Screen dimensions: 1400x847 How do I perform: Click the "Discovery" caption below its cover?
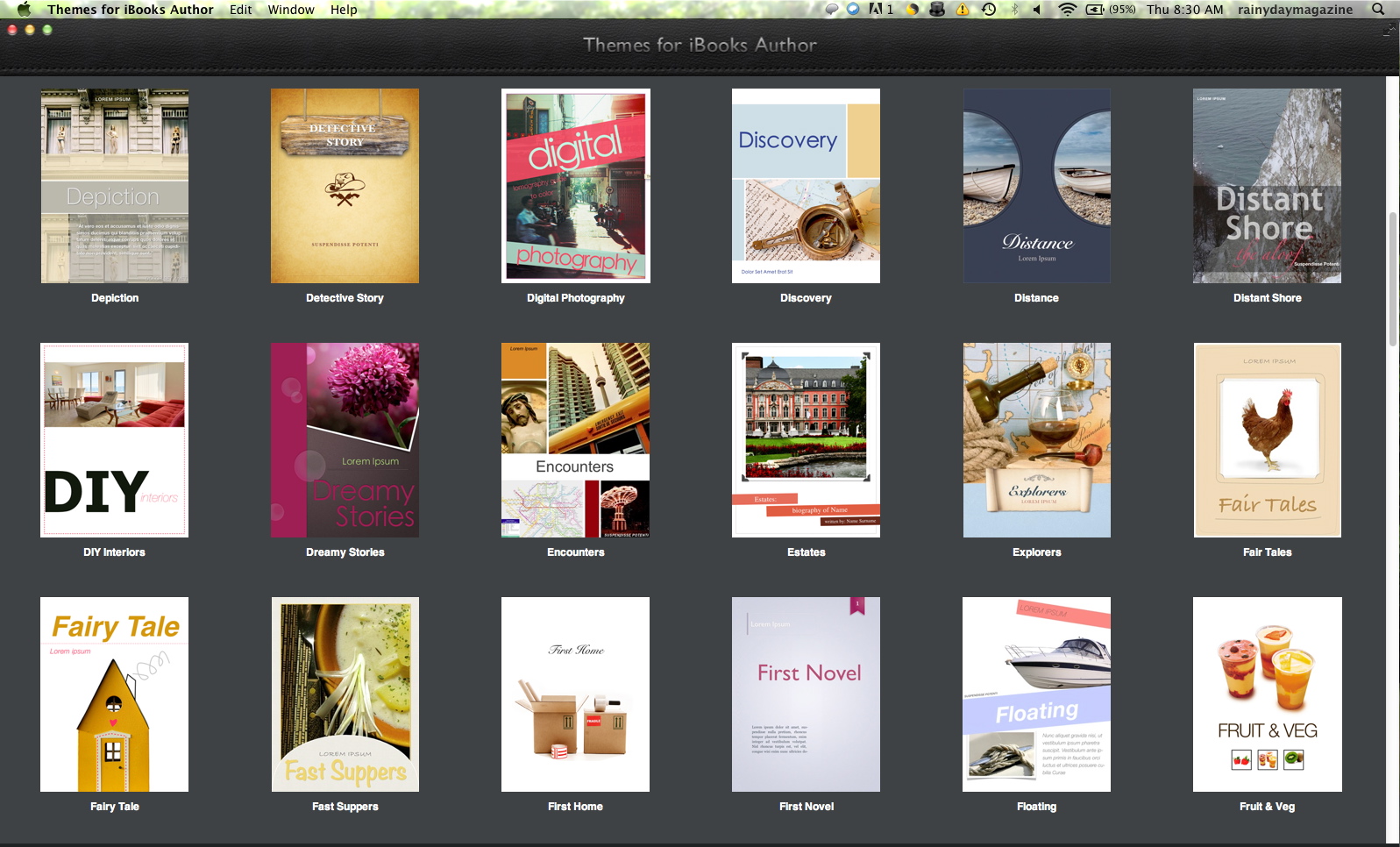pos(806,298)
